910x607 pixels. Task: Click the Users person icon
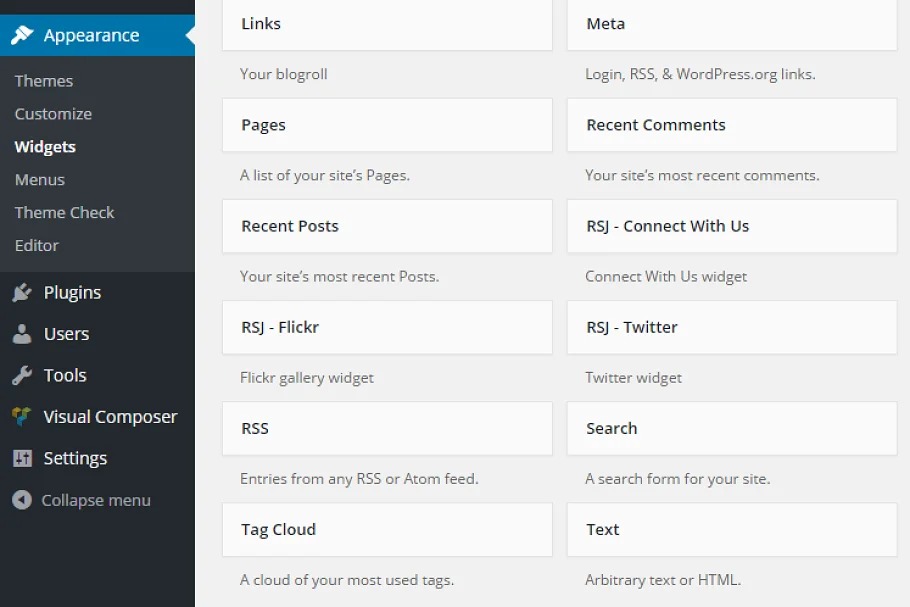22,334
